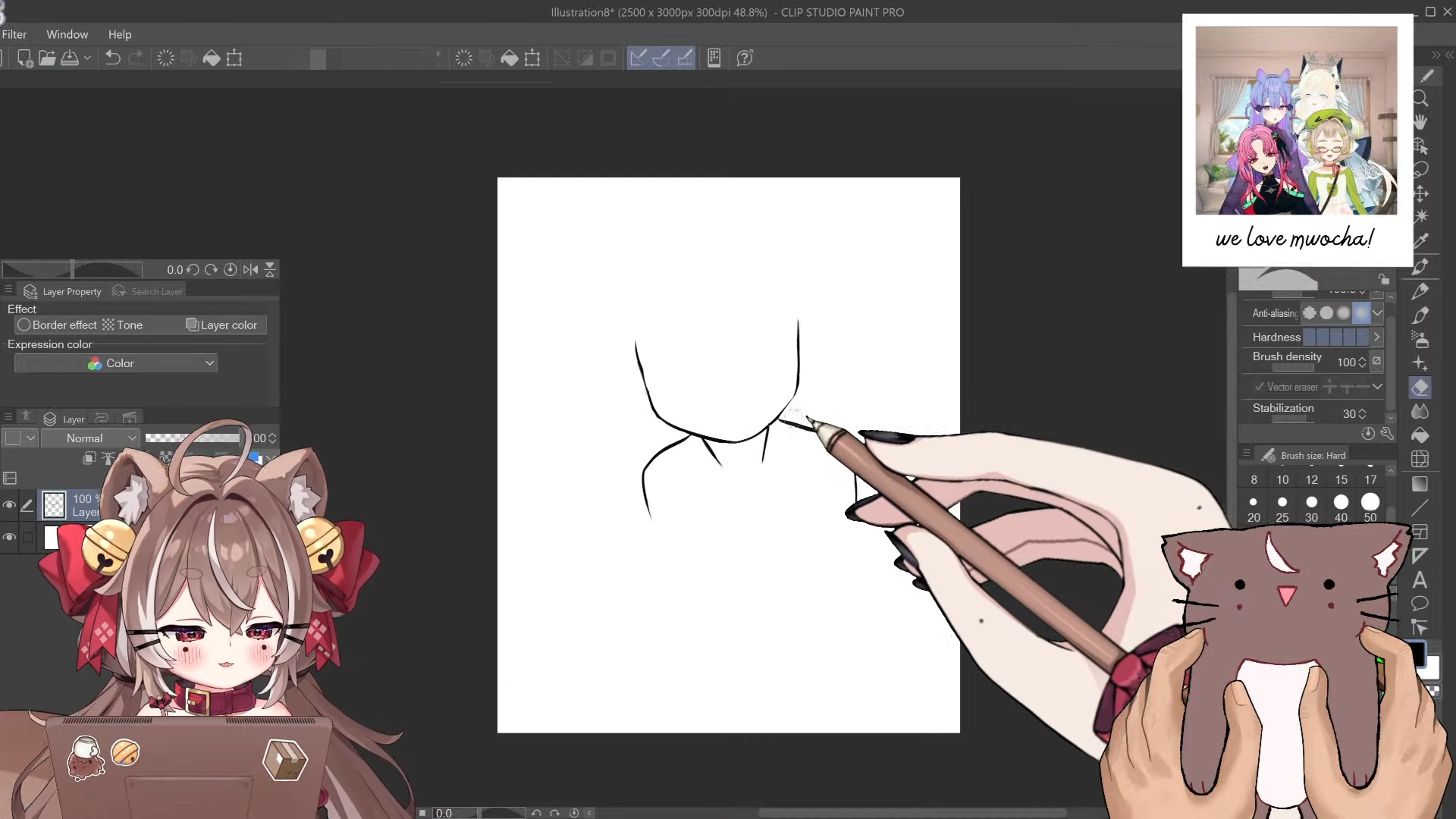Hide the top layer via eye icon
The width and height of the screenshot is (1456, 819).
point(10,505)
